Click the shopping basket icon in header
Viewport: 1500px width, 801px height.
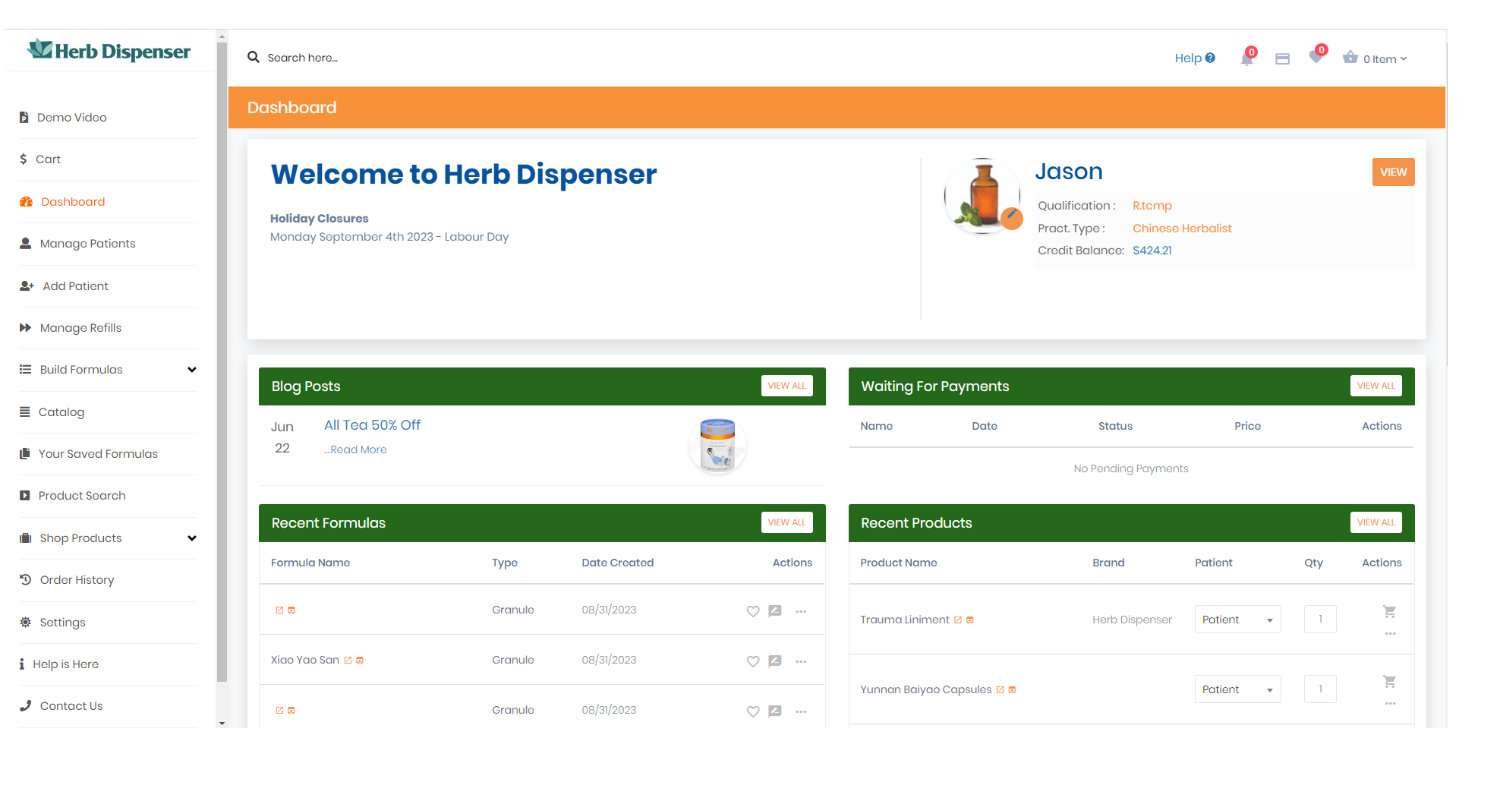tap(1350, 58)
